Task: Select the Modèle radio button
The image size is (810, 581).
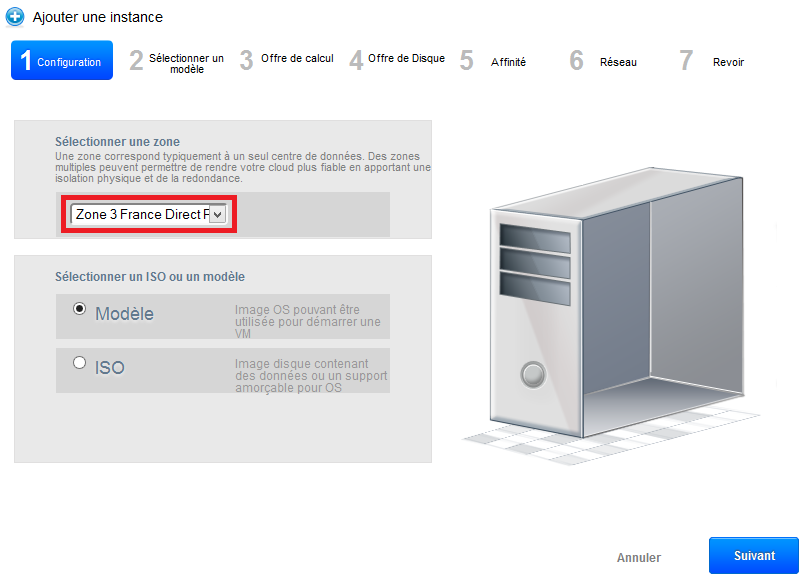Action: click(80, 309)
